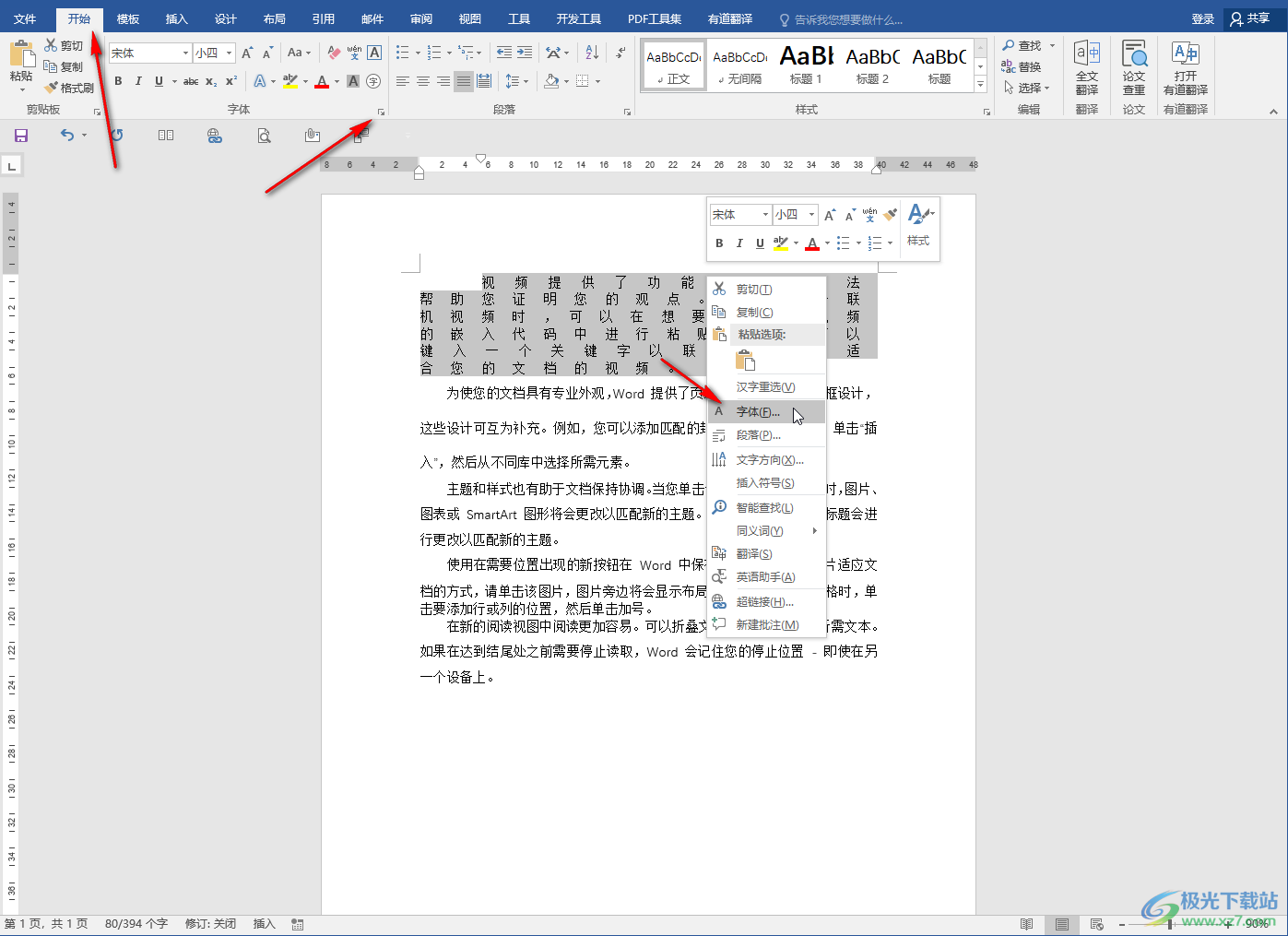Apply subscript with the x₂ button
The height and width of the screenshot is (936, 1288).
tap(211, 81)
